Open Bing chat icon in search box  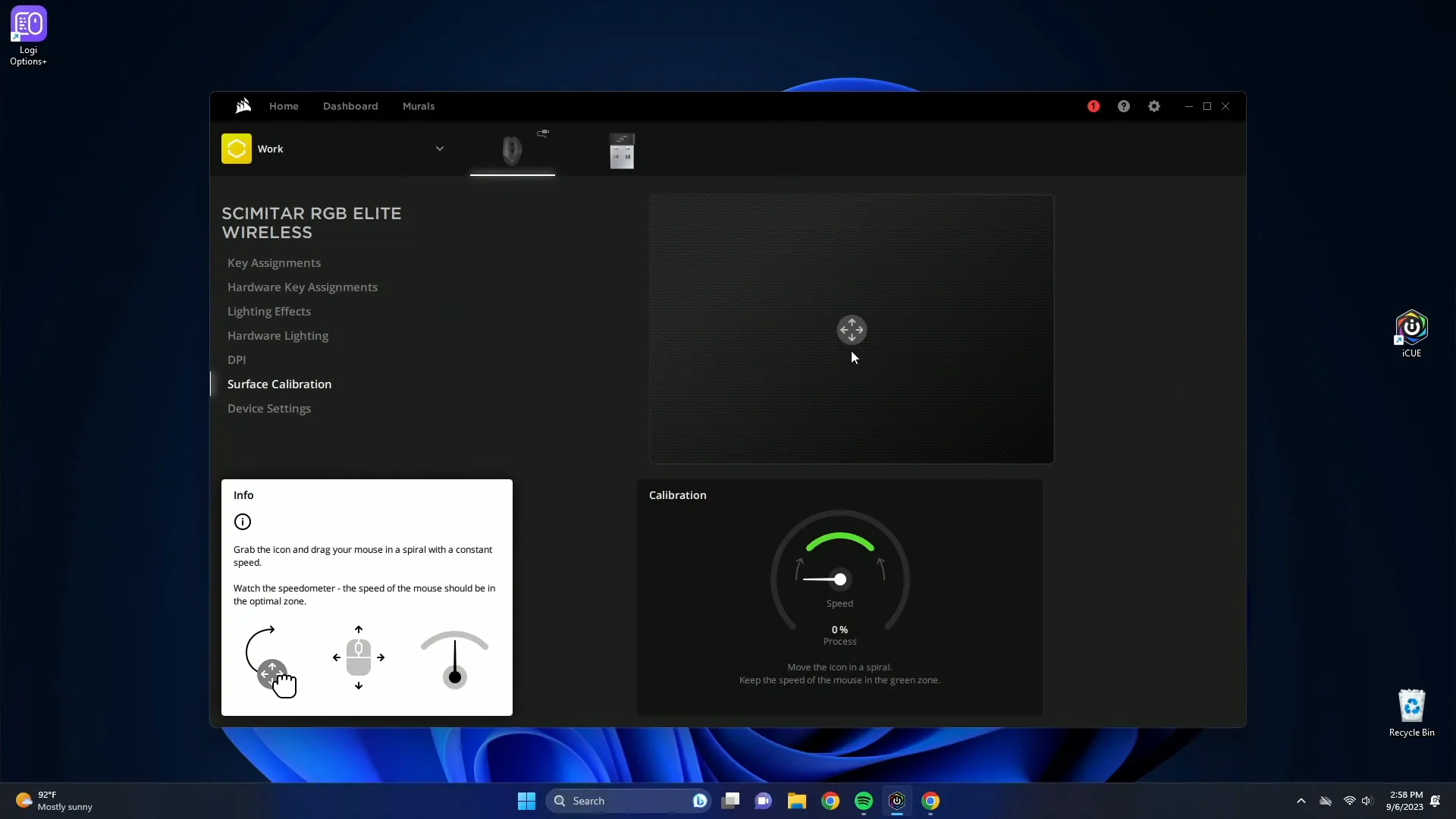point(699,801)
